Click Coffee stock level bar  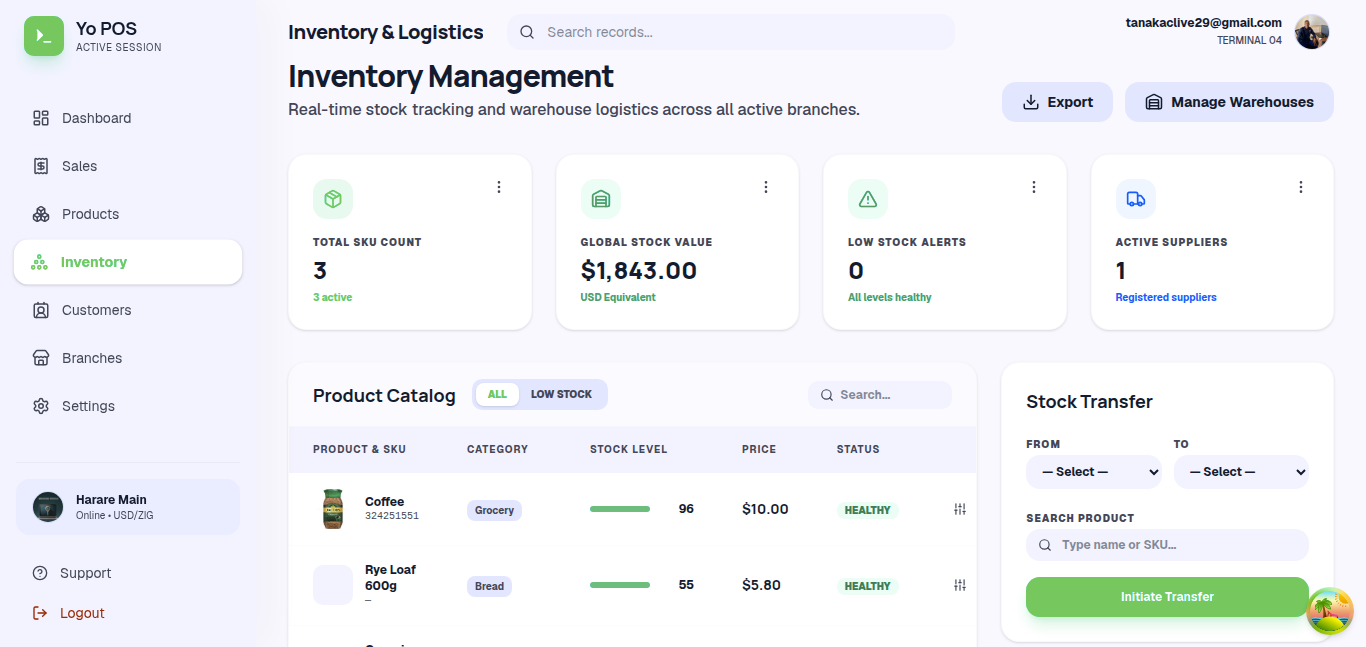click(620, 509)
